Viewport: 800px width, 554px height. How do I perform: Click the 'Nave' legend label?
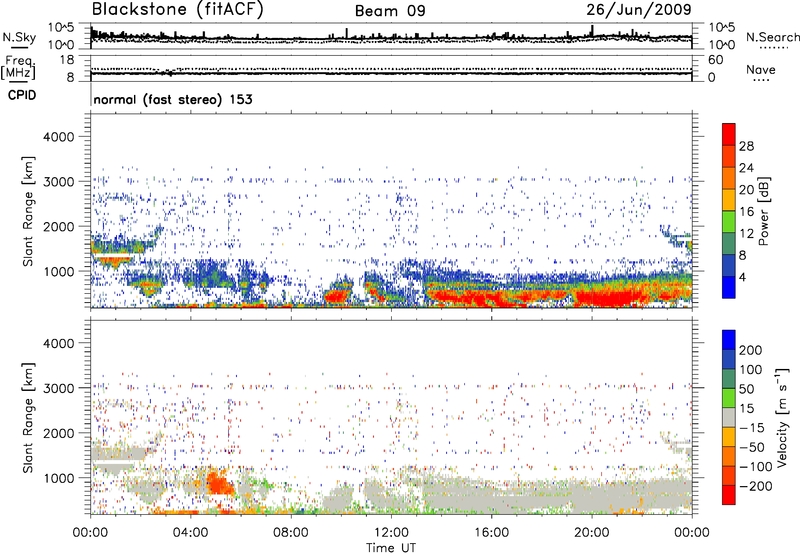(x=761, y=69)
